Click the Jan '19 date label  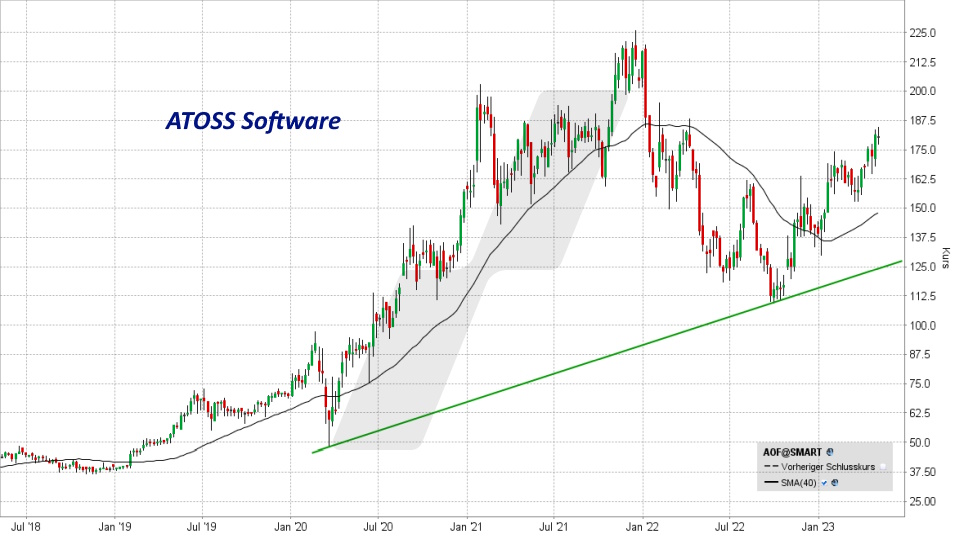click(x=115, y=527)
